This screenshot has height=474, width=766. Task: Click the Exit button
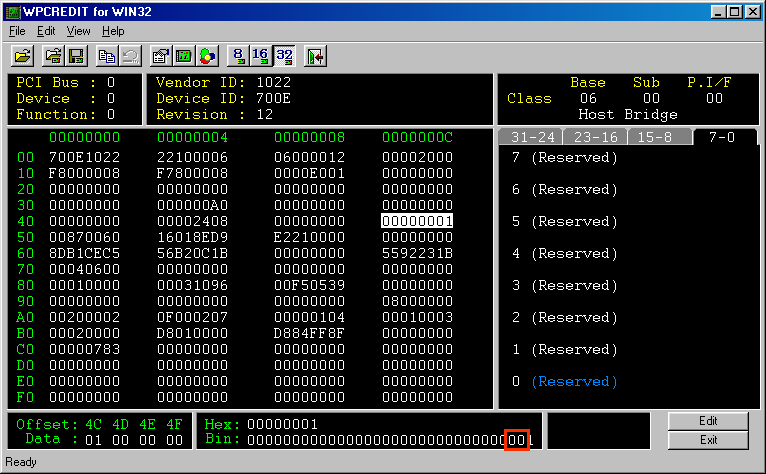point(708,440)
